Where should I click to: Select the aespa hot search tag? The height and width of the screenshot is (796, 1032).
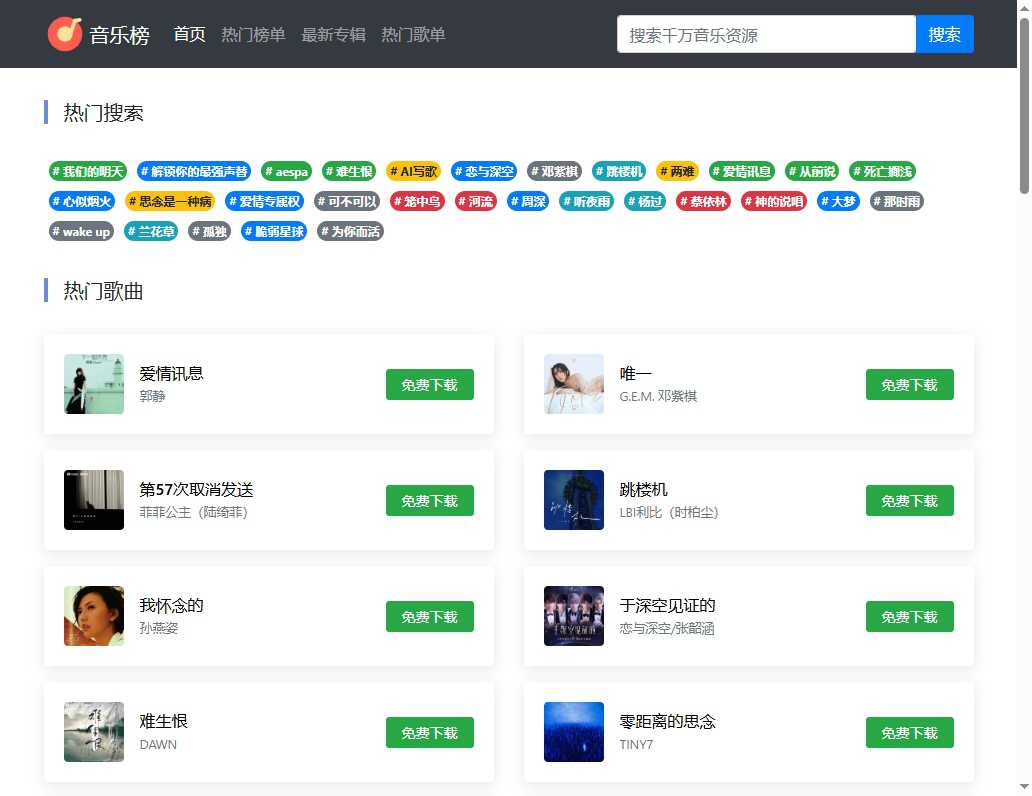(287, 171)
